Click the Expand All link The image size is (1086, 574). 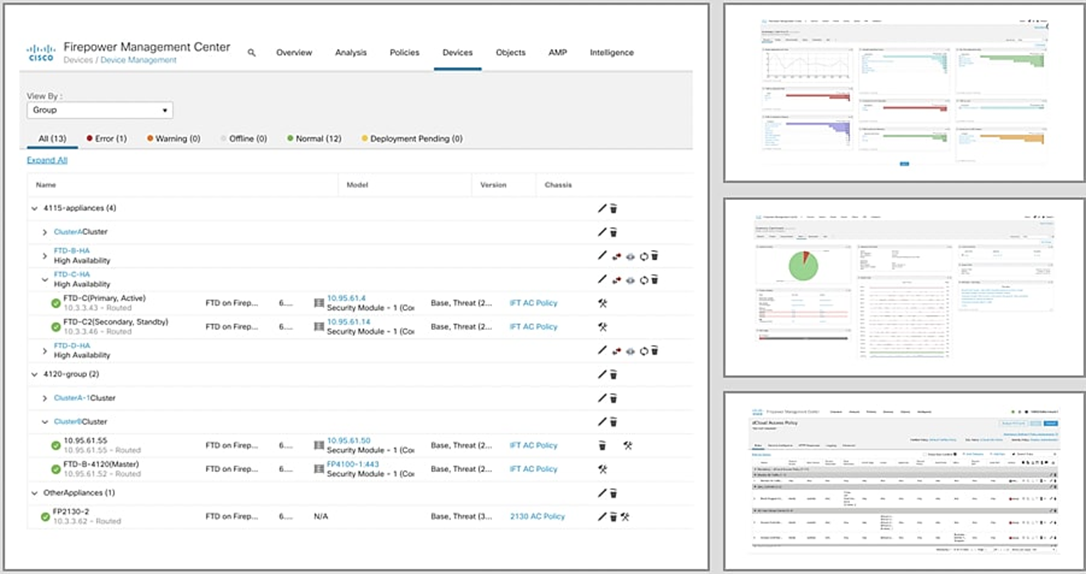point(47,160)
